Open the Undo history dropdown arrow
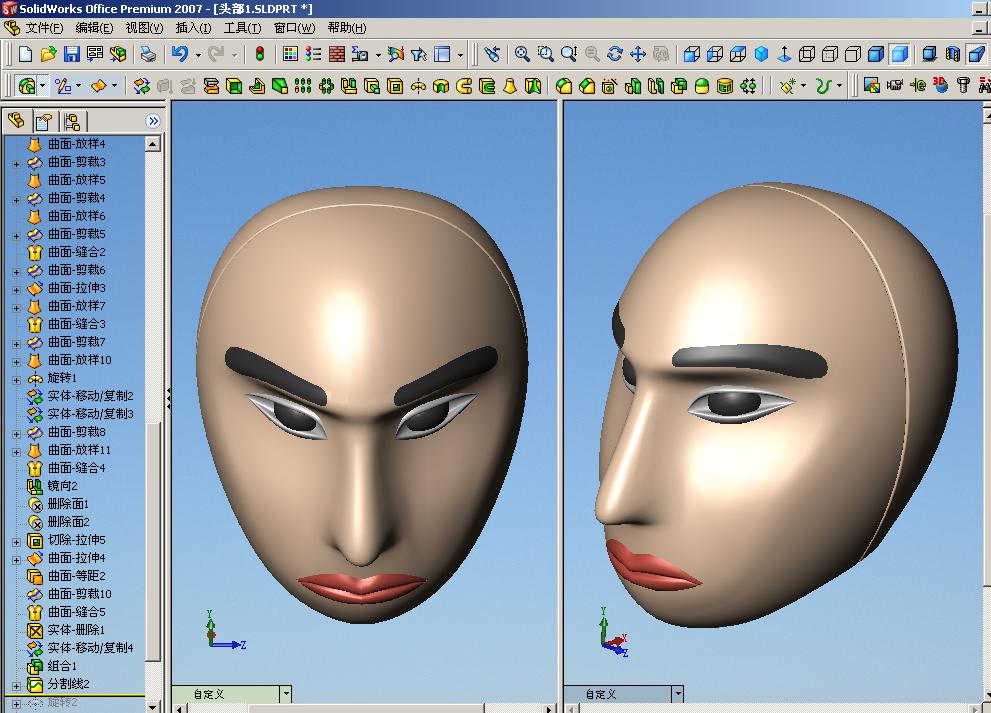The image size is (991, 713). coord(198,55)
